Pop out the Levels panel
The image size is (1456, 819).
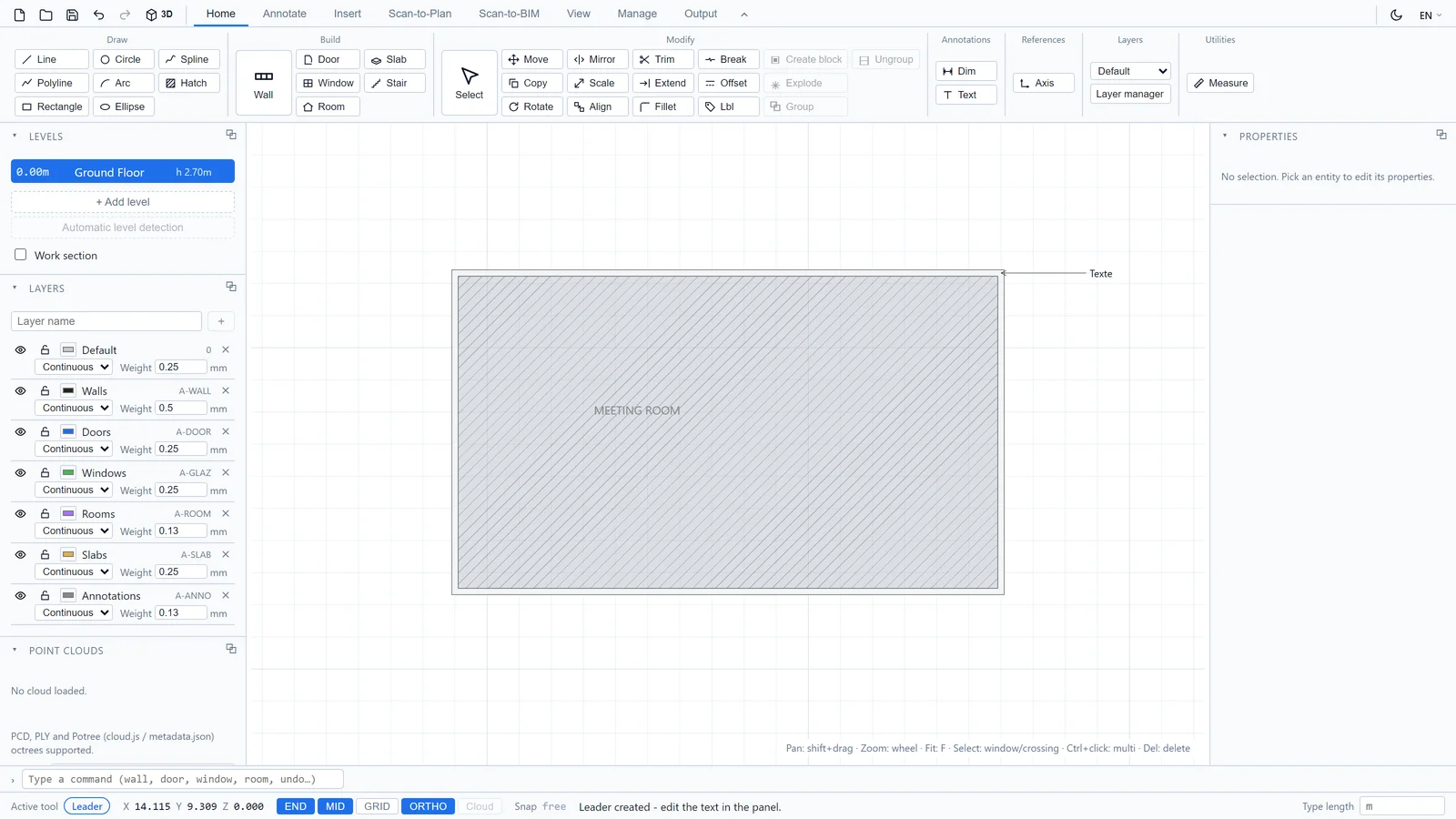click(231, 135)
